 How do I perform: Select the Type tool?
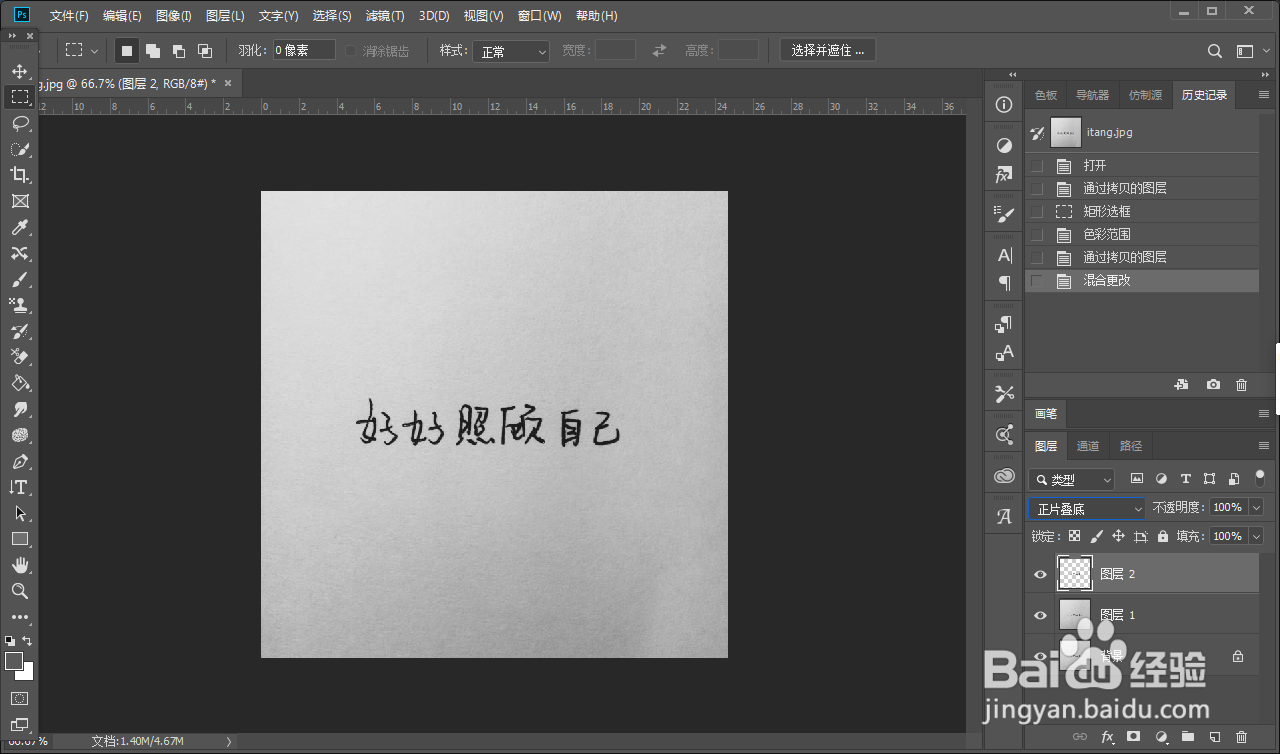pyautogui.click(x=19, y=487)
